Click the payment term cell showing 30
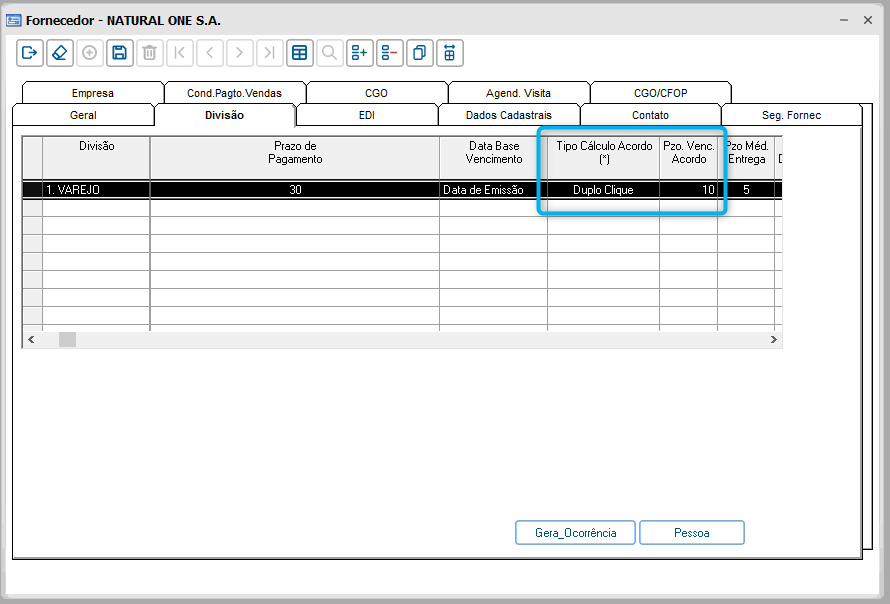Screen dimensions: 890x604 click(295, 190)
